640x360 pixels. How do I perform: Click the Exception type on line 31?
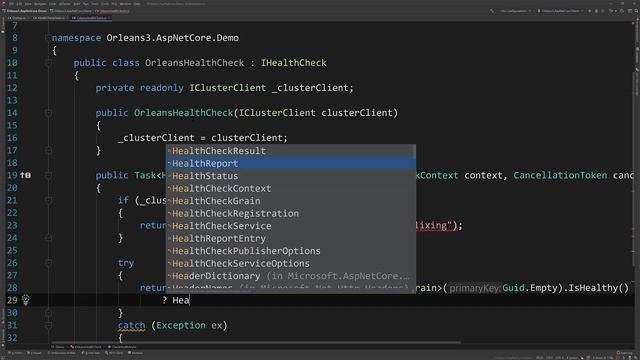(181, 325)
